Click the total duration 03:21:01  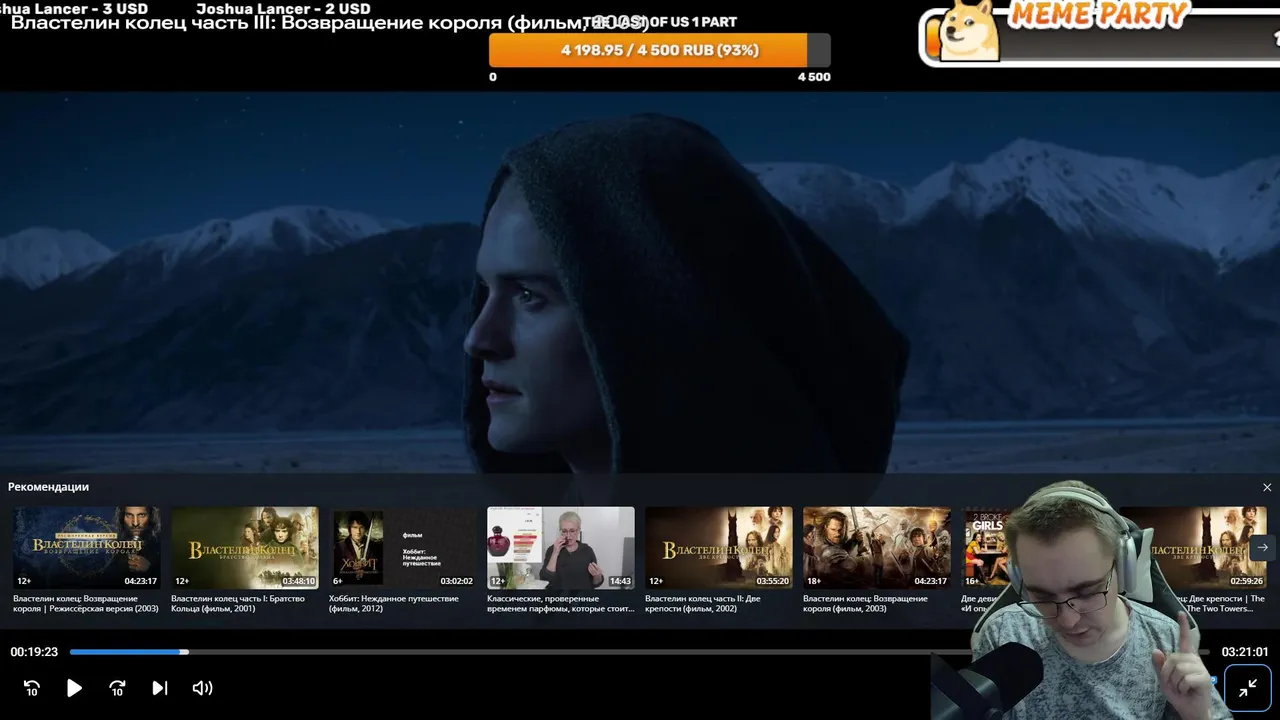[1245, 652]
